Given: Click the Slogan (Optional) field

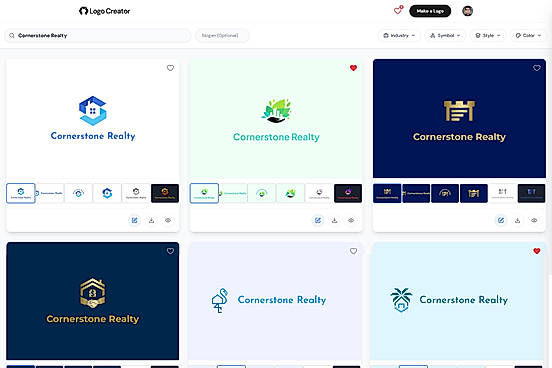Looking at the screenshot, I should tap(222, 36).
